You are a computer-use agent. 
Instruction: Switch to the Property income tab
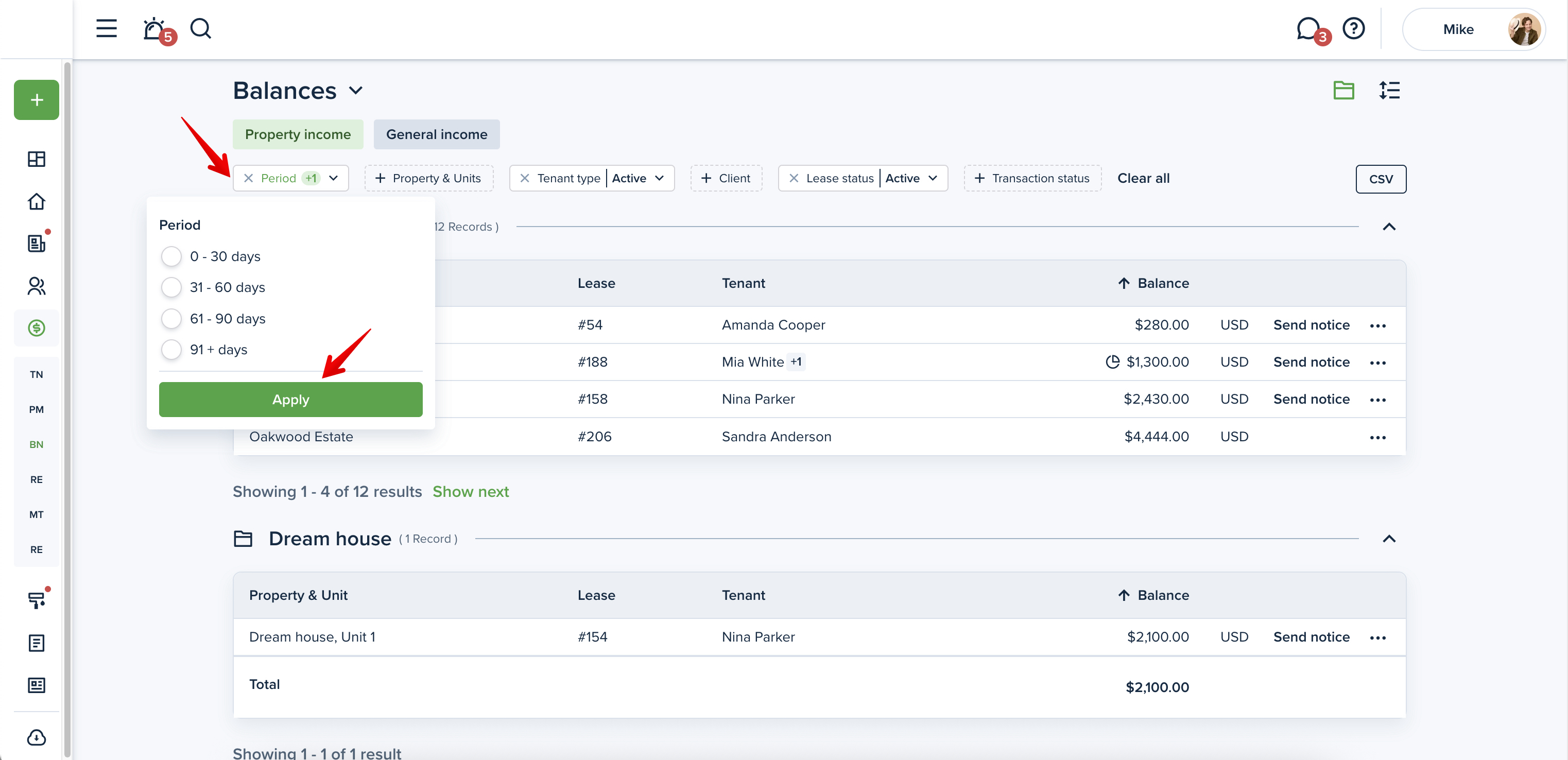[298, 134]
